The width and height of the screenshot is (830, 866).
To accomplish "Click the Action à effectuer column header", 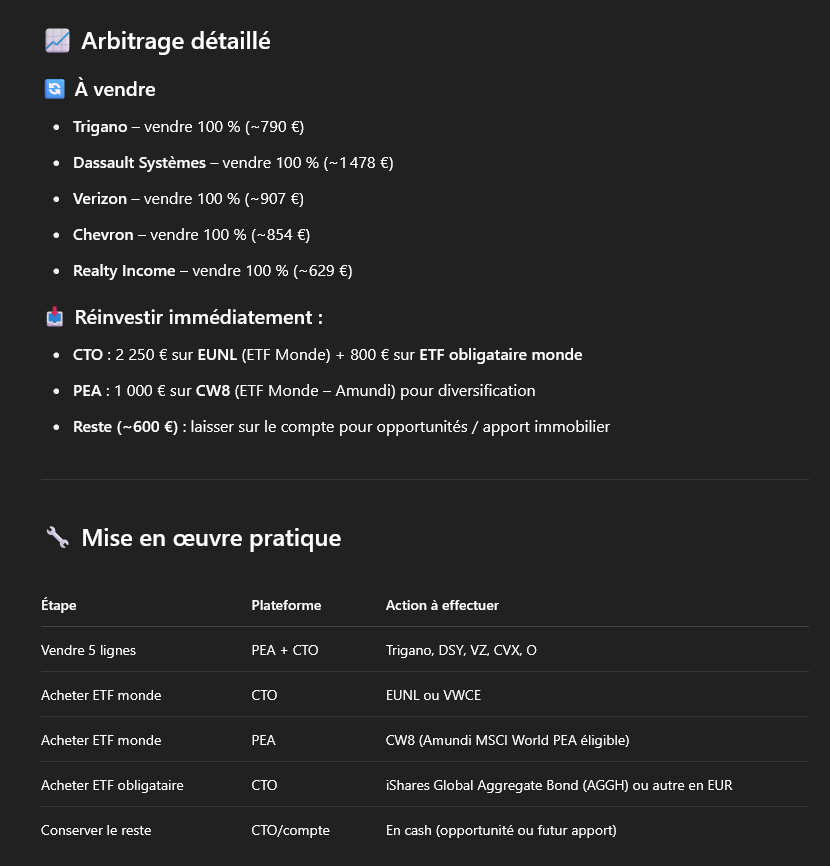I will click(442, 605).
